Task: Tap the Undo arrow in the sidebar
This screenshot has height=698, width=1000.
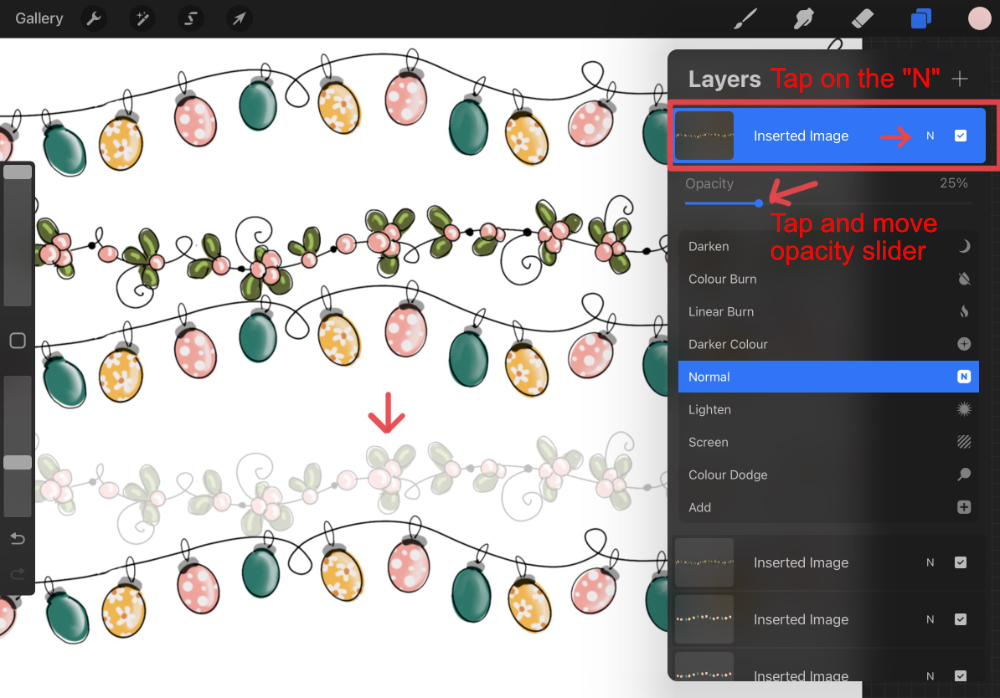Action: 17,538
